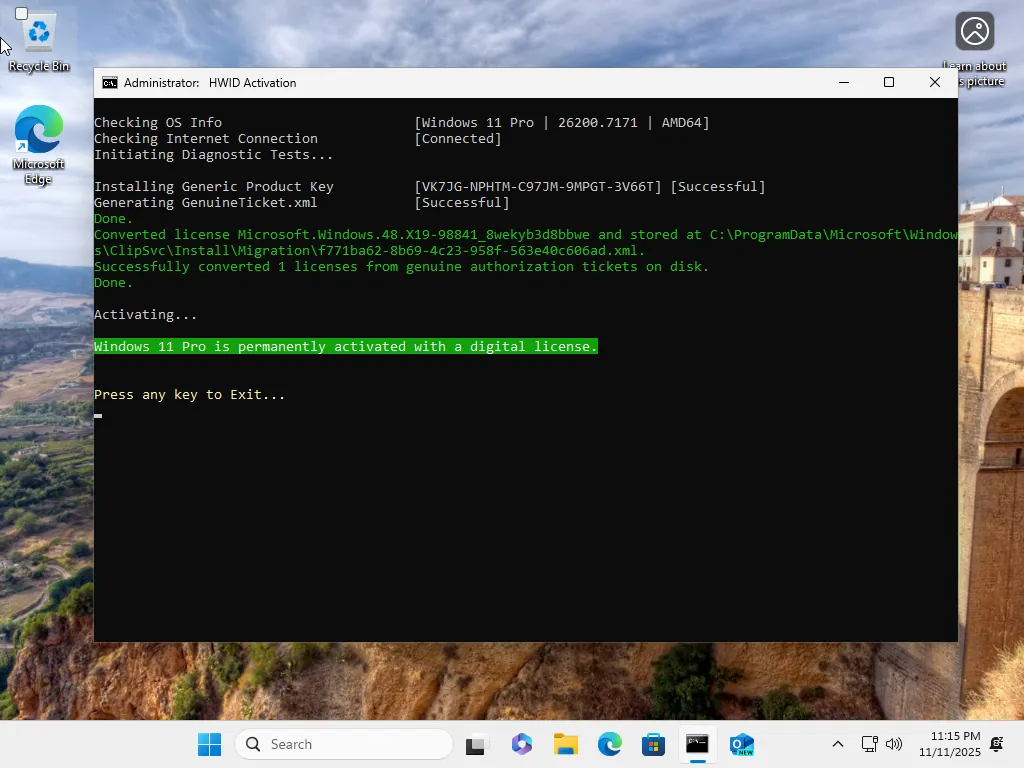Click the 'Checking Internet Connection' line
The height and width of the screenshot is (768, 1024).
coord(206,138)
